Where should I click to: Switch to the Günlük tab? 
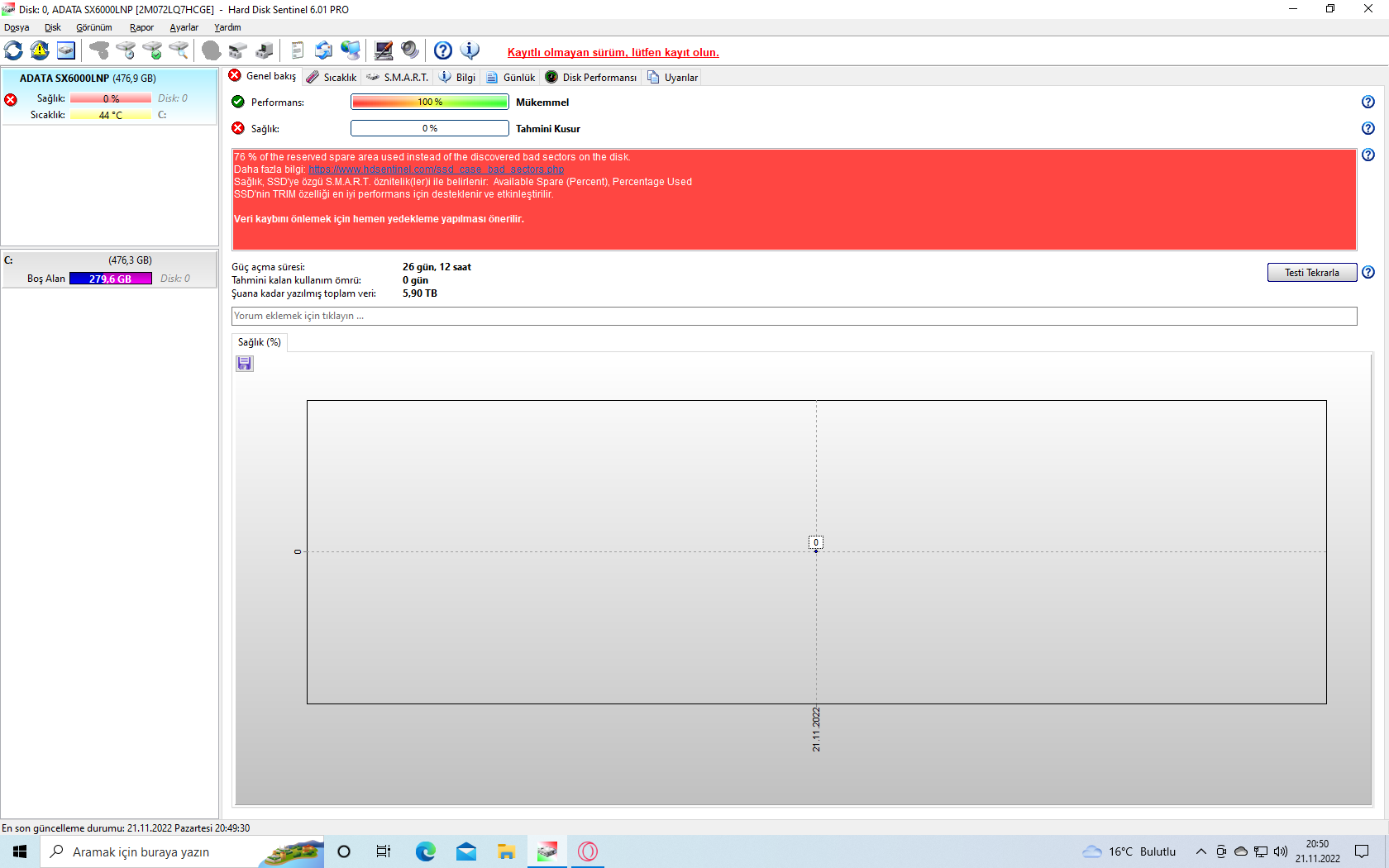click(511, 77)
